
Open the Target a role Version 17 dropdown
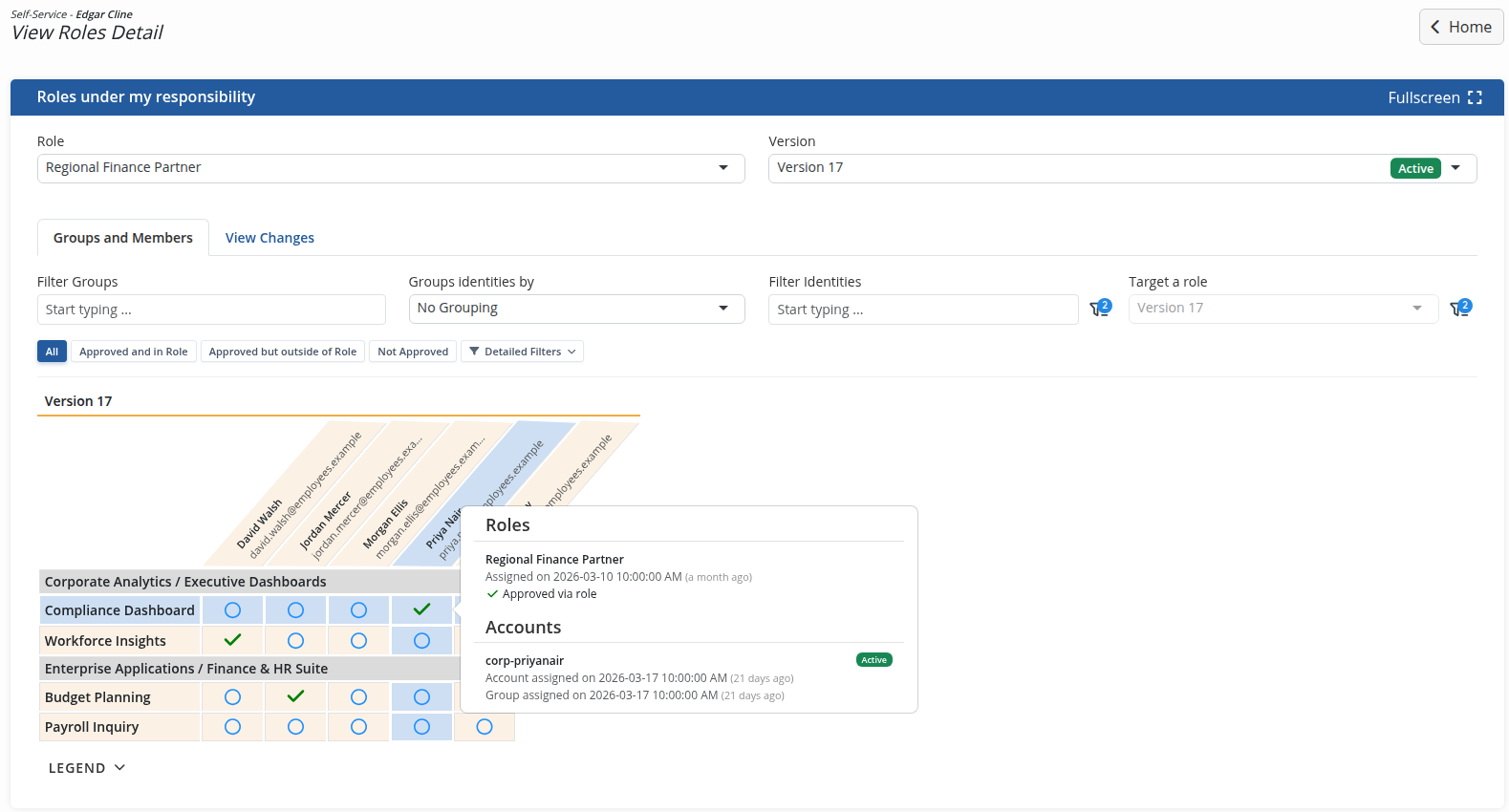(x=1283, y=309)
